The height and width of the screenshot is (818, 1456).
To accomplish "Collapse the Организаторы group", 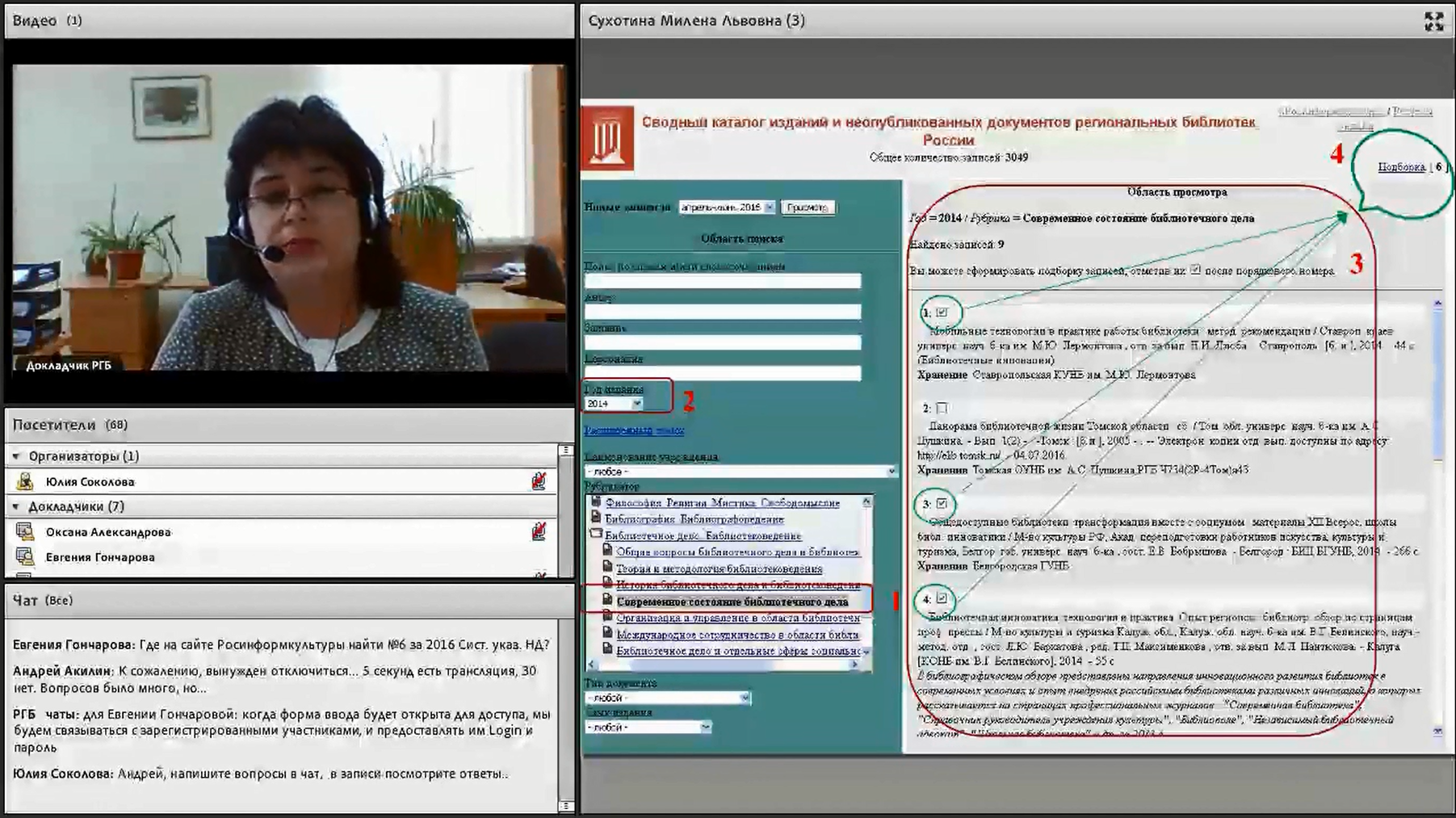I will [x=16, y=457].
